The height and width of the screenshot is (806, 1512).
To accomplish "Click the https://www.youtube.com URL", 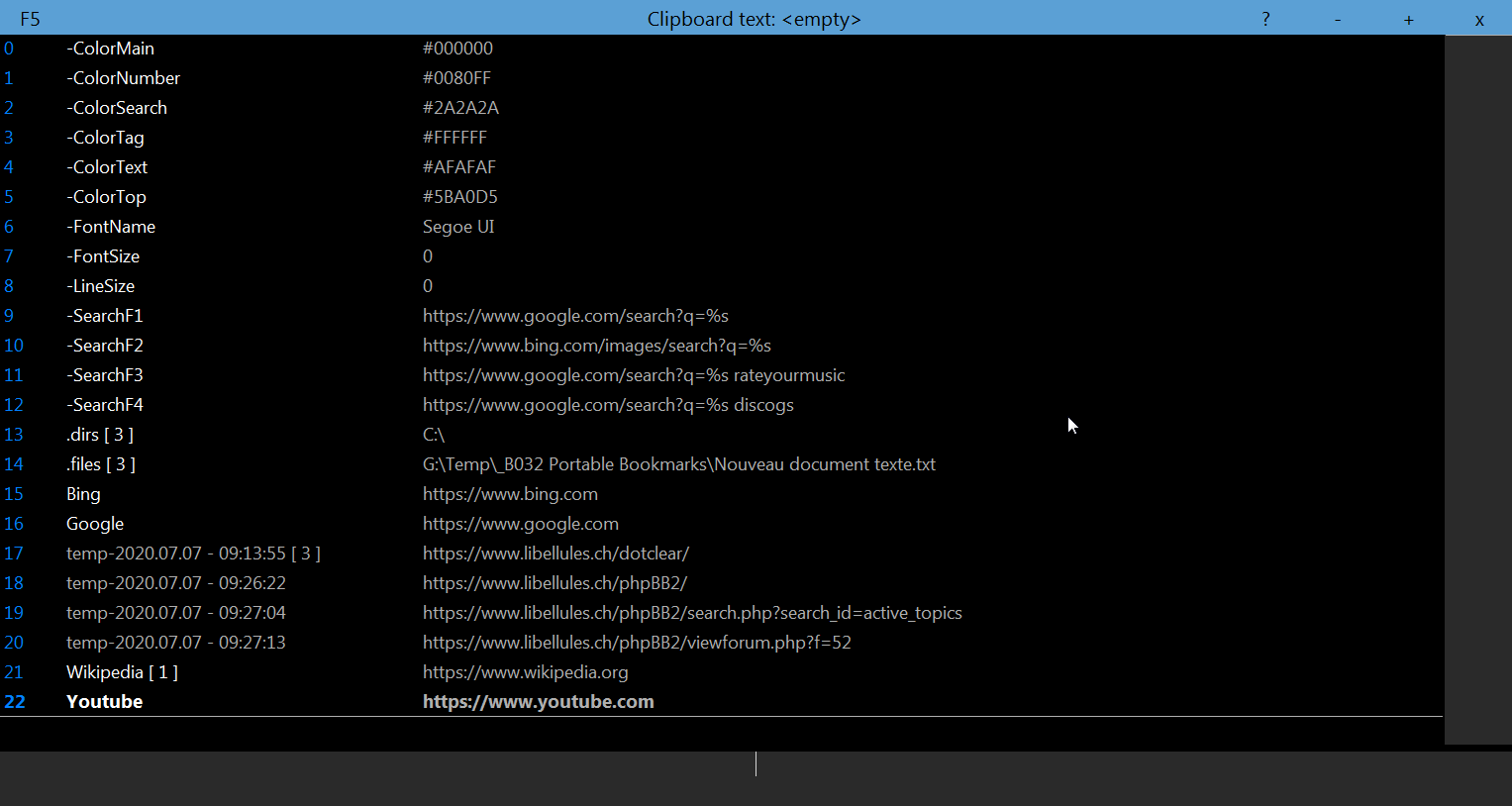I will coord(539,702).
